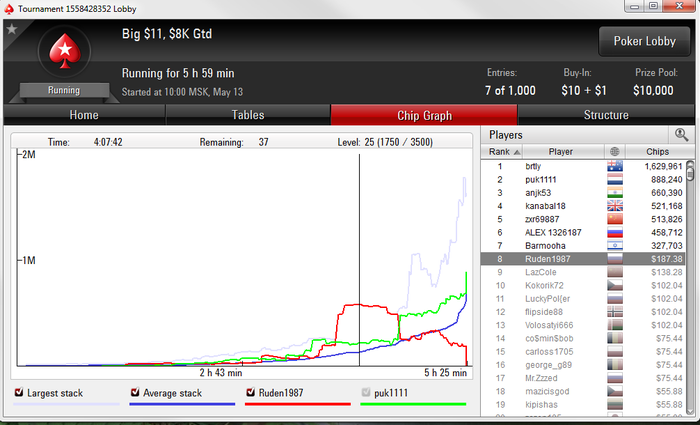Click the Remaining 37 value

click(x=263, y=142)
